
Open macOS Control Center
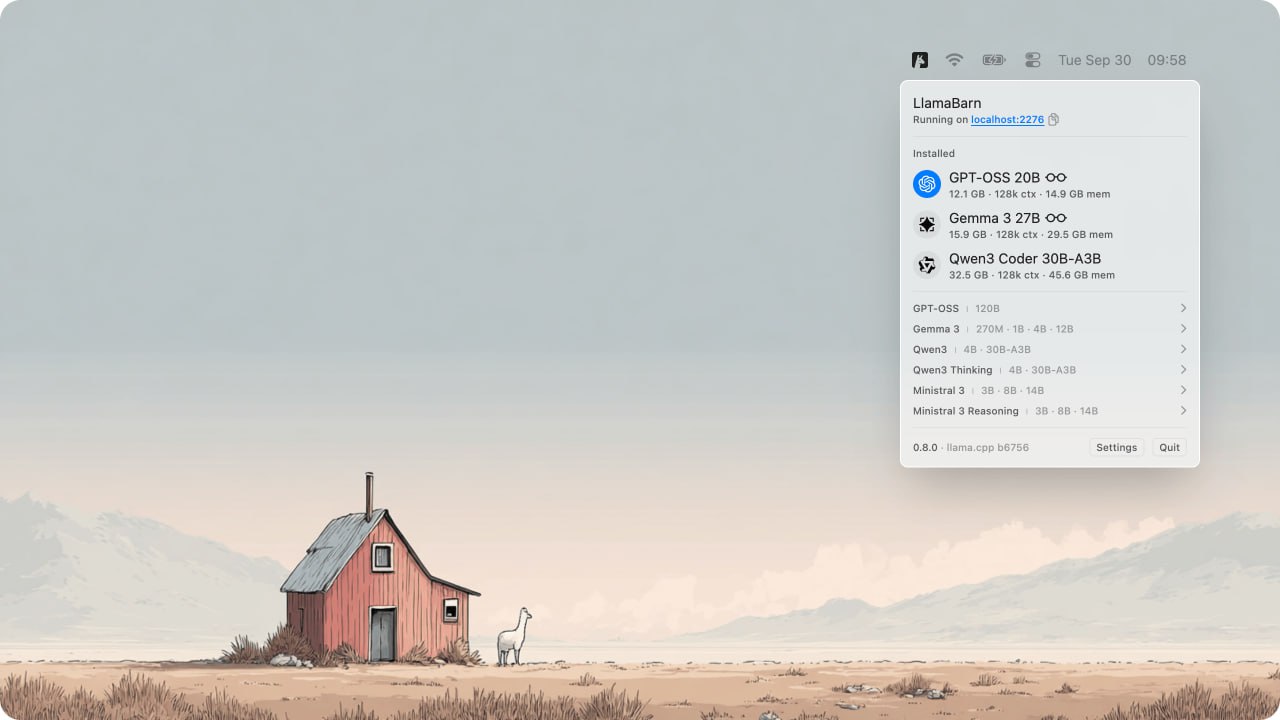pos(1033,60)
